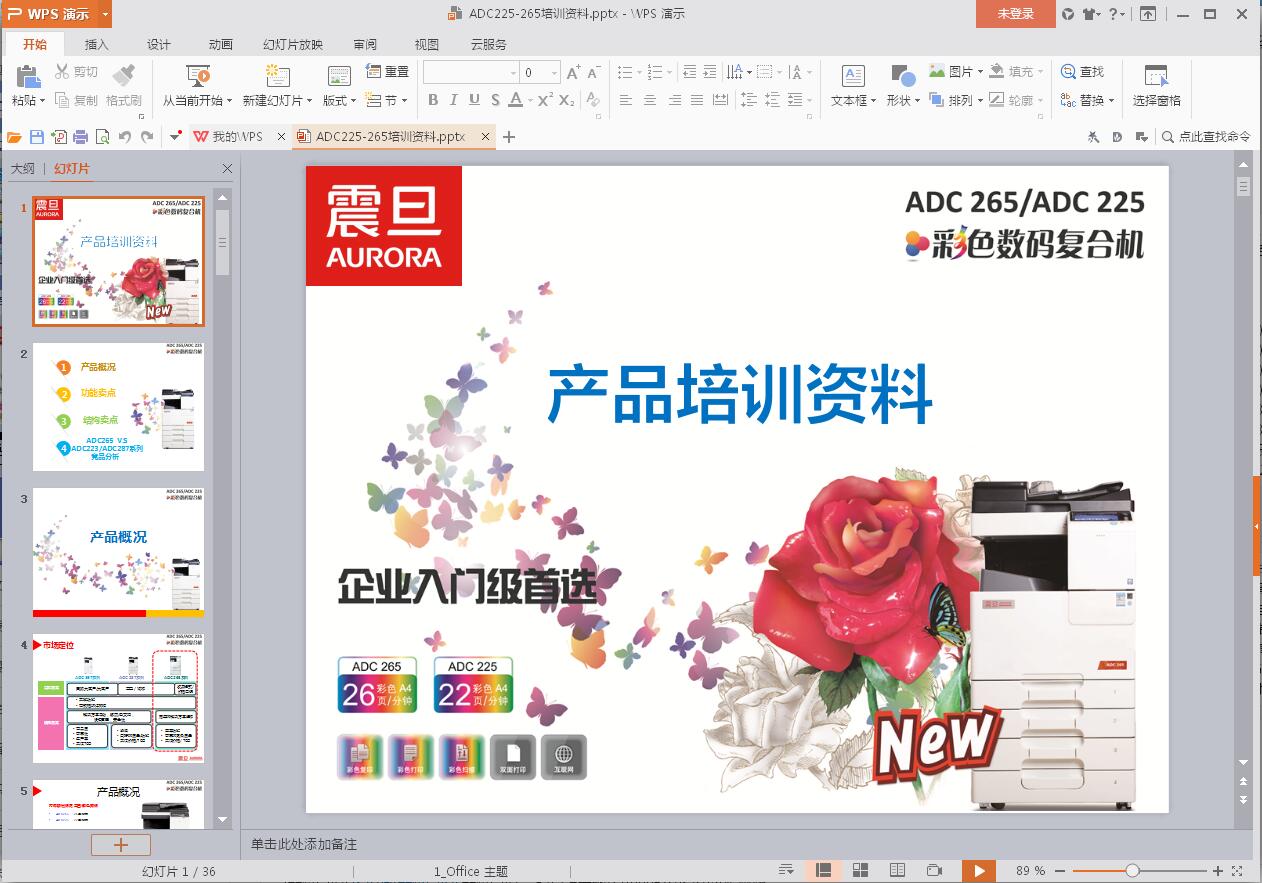Click the 未登录 login button

tap(1016, 14)
